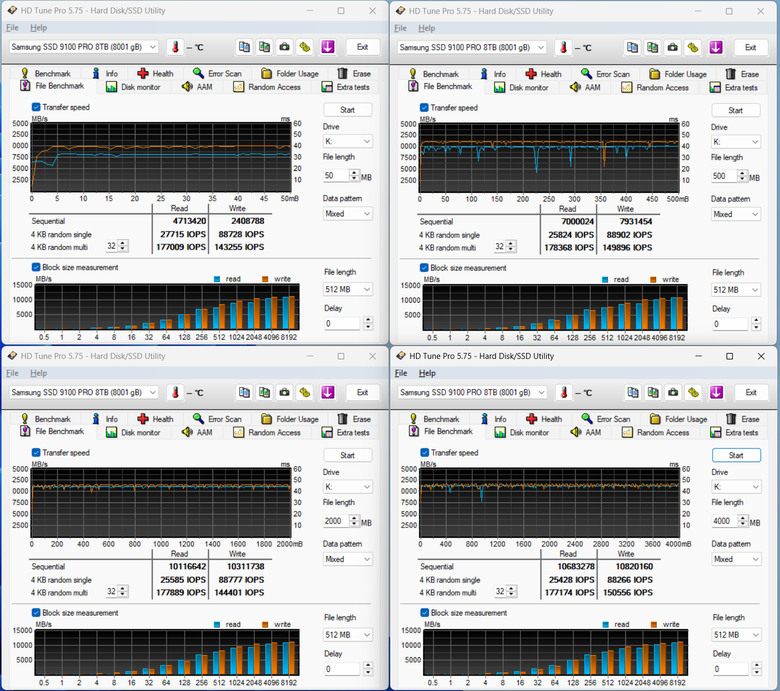780x691 pixels.
Task: Click the copy-screenshot icon in the 500 MB window
Action: [653, 47]
